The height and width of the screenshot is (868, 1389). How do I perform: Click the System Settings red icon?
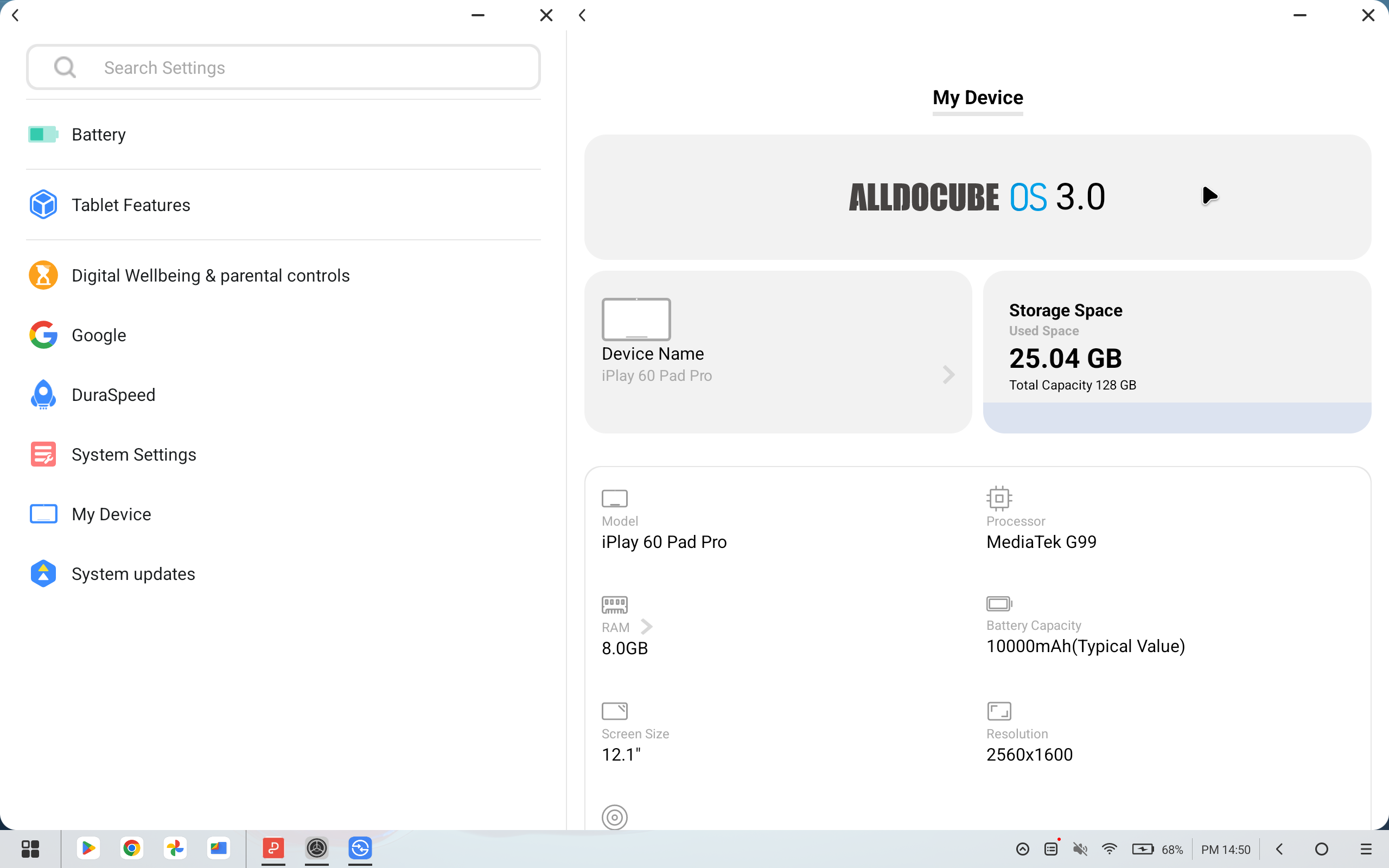coord(43,455)
